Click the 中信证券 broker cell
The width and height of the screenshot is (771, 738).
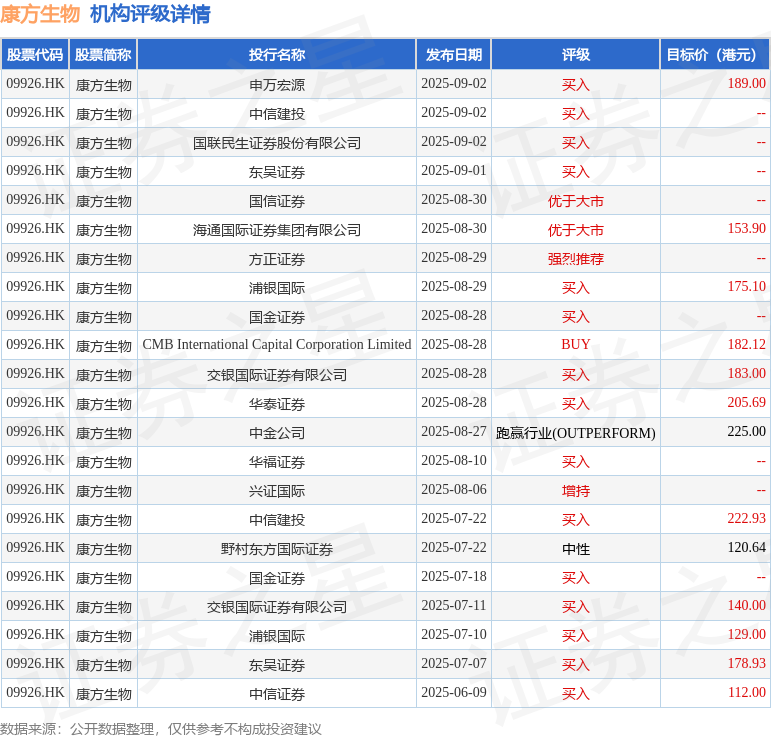[277, 694]
